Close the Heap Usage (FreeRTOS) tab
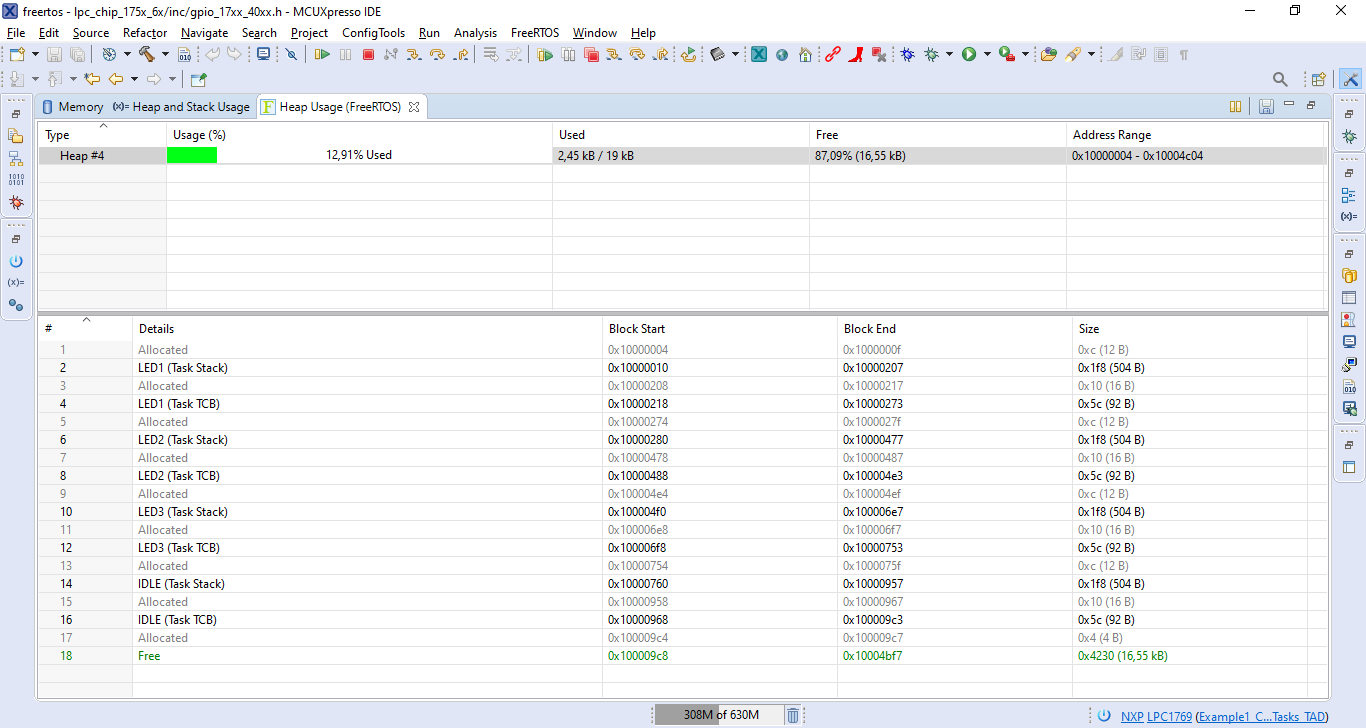This screenshot has height=728, width=1366. (413, 106)
